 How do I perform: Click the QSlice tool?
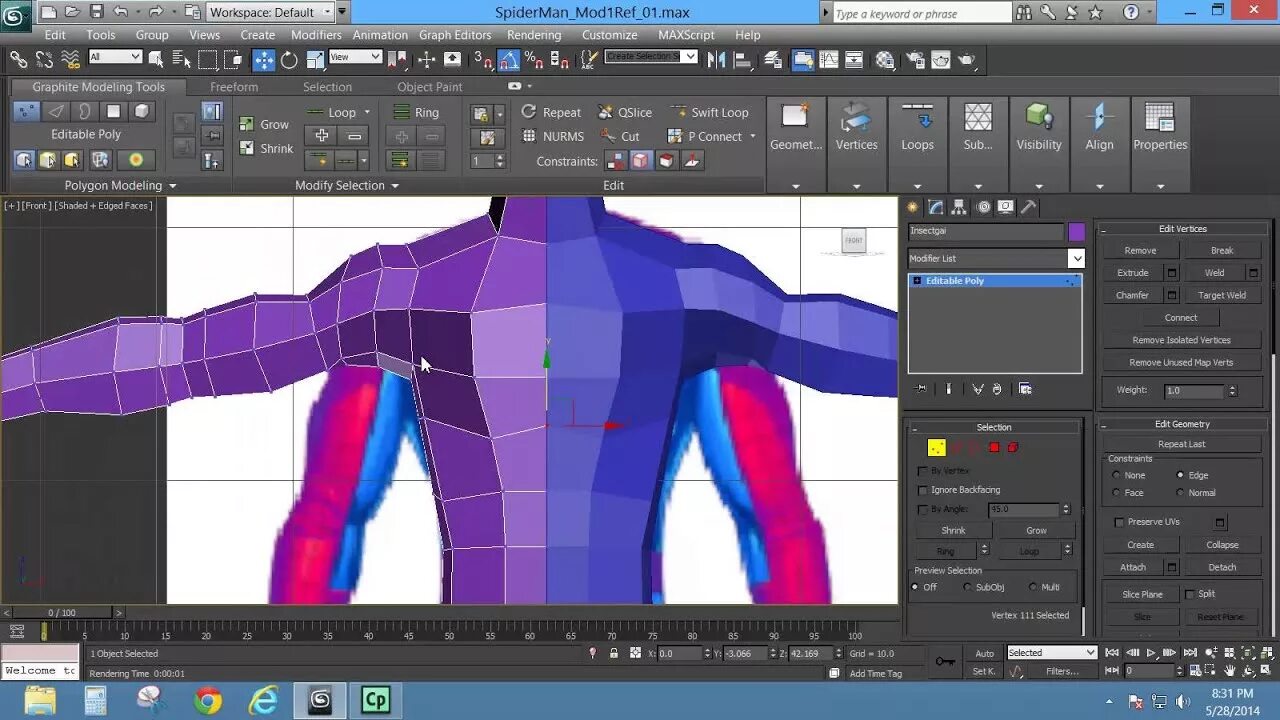pyautogui.click(x=625, y=112)
